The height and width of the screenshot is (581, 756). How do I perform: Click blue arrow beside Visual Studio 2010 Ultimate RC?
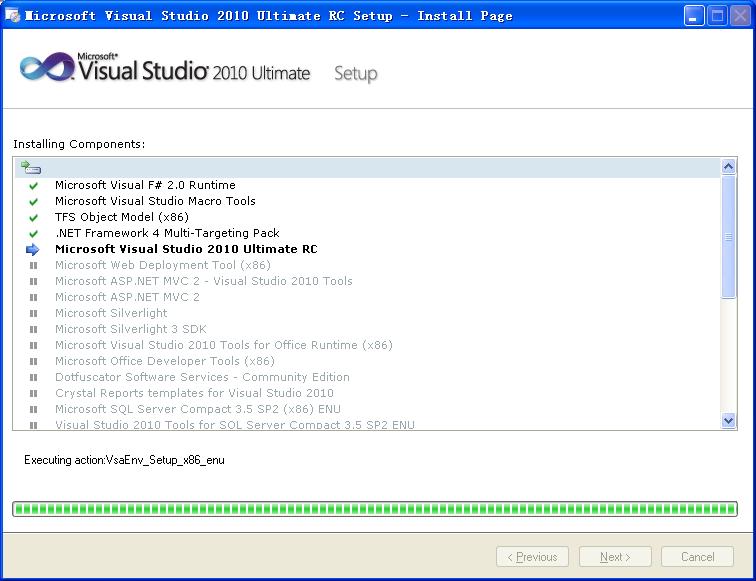click(32, 249)
